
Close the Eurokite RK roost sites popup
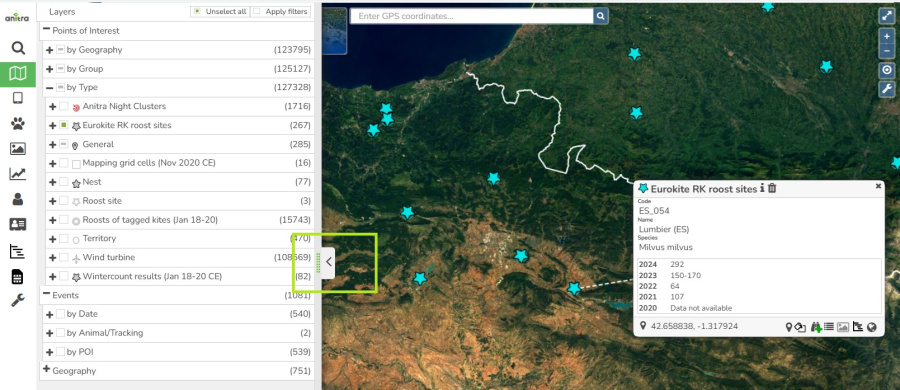pos(878,186)
